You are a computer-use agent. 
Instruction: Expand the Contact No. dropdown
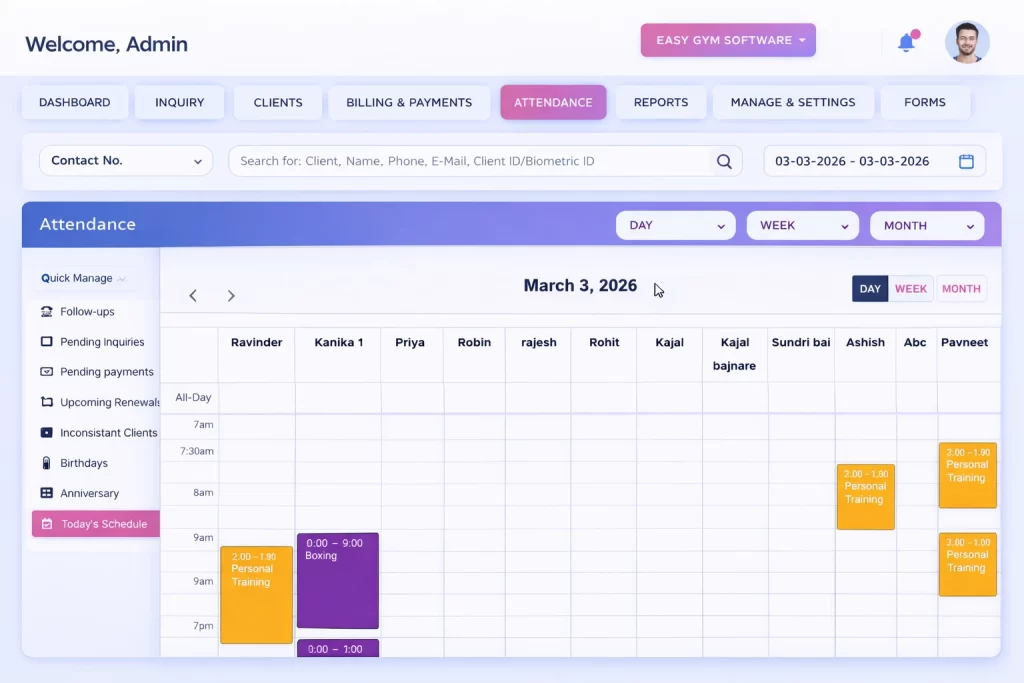(125, 161)
